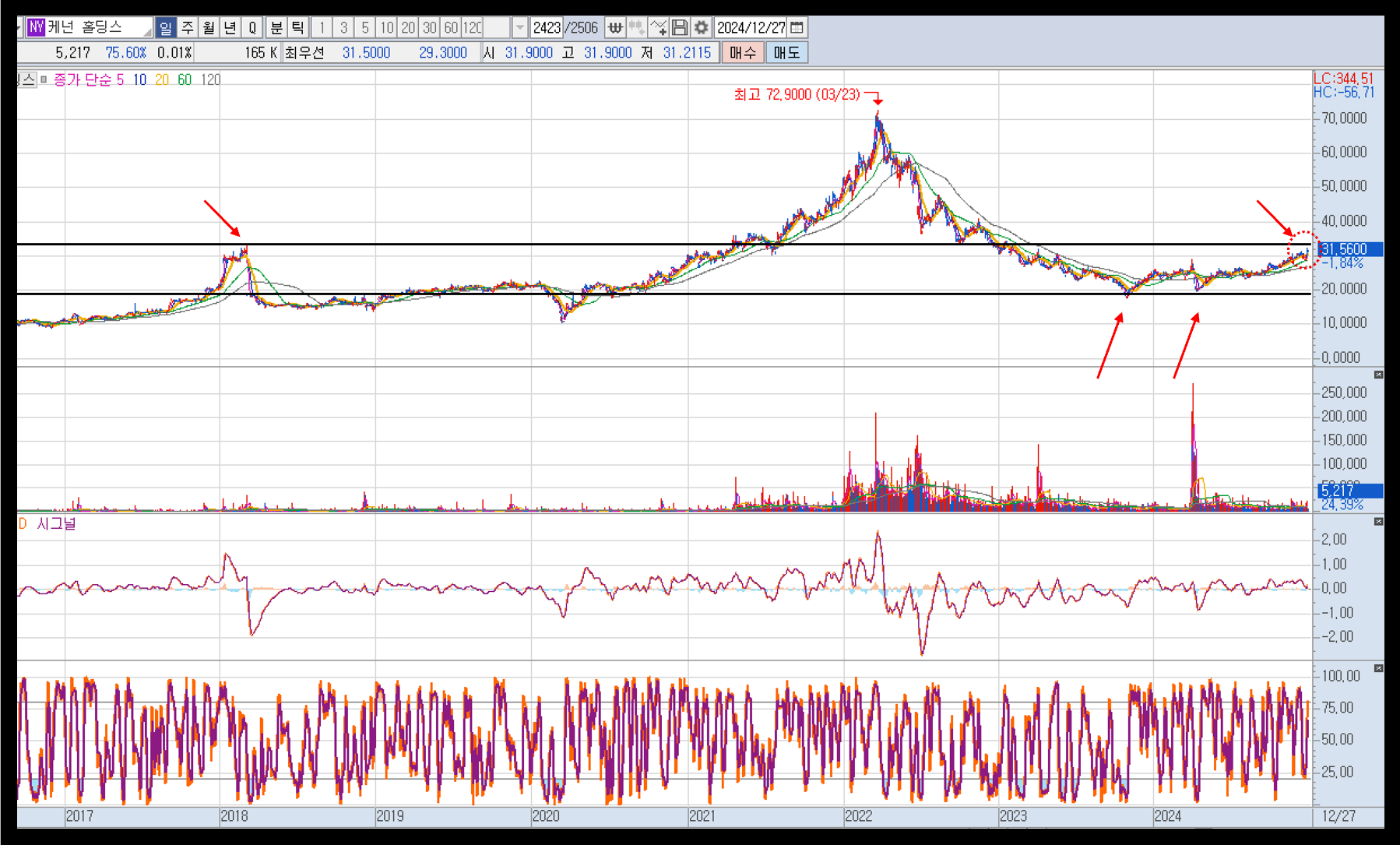The height and width of the screenshot is (845, 1400).
Task: Click the low price 31.2115
Action: pos(687,53)
